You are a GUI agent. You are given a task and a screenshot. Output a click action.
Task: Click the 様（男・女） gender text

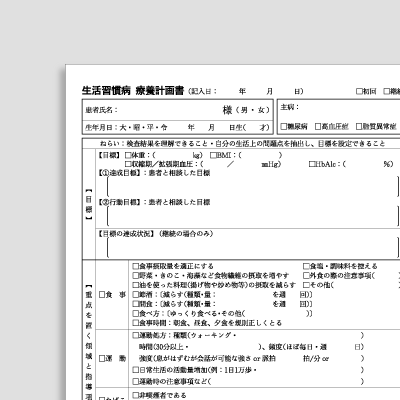click(246, 110)
